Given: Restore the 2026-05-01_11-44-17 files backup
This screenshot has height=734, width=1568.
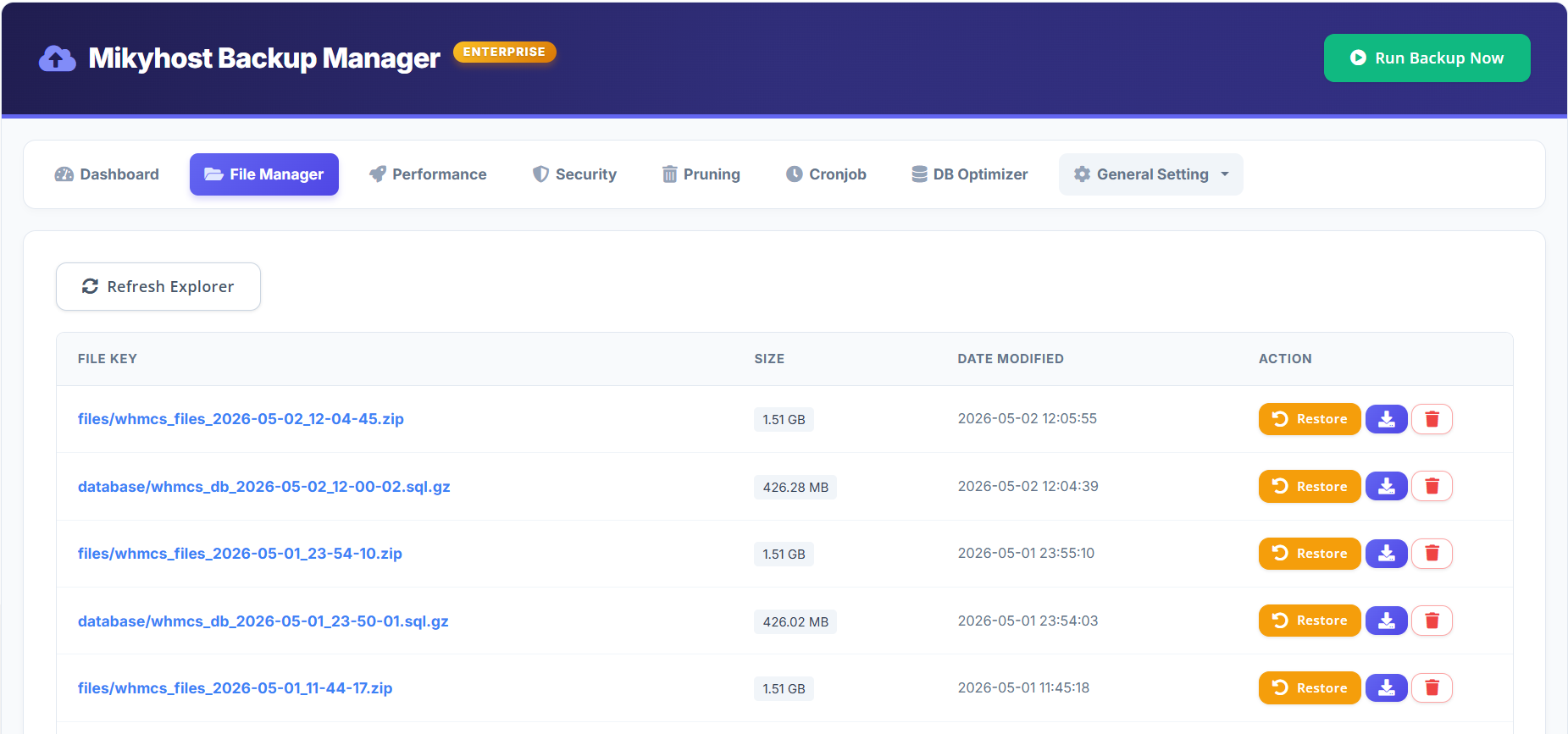Looking at the screenshot, I should 1310,687.
